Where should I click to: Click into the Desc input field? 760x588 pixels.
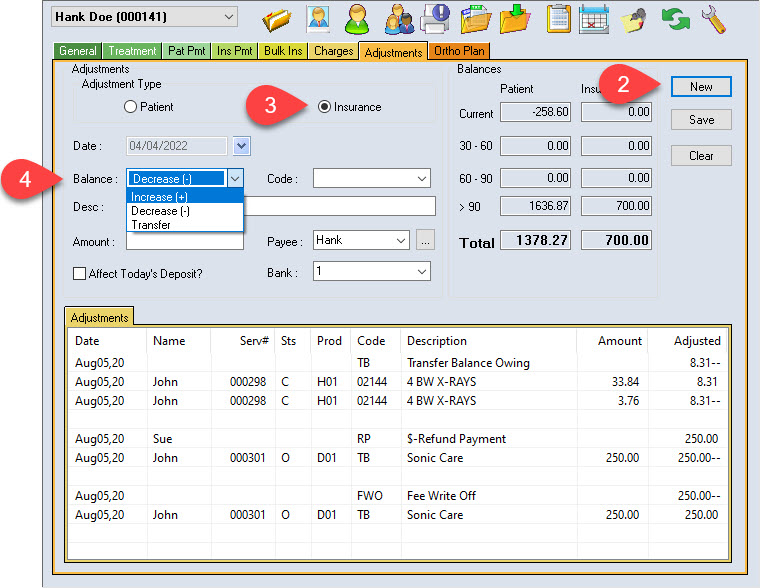tap(339, 206)
